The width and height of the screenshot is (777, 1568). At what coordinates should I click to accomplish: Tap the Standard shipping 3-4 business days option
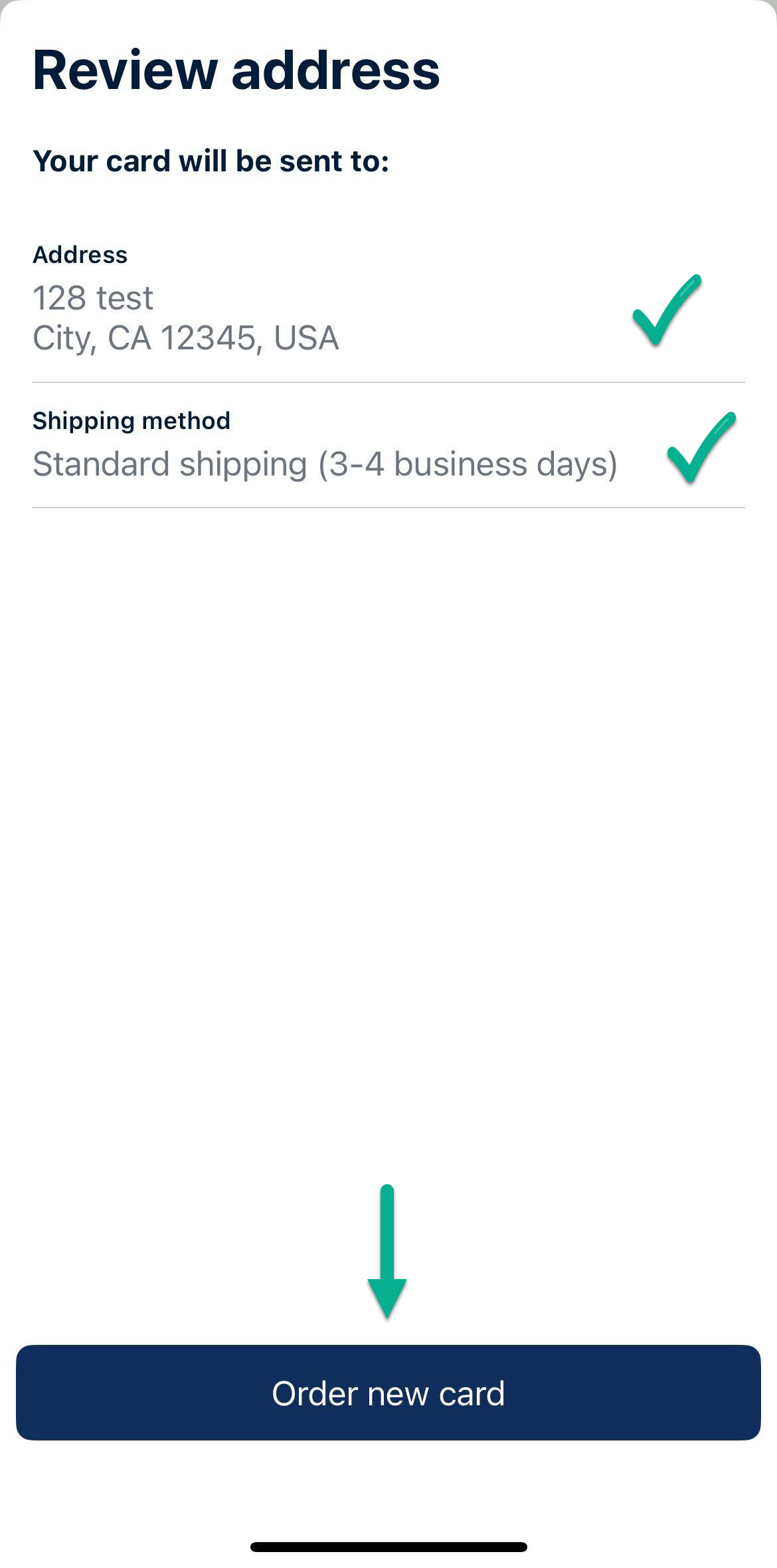pyautogui.click(x=325, y=464)
